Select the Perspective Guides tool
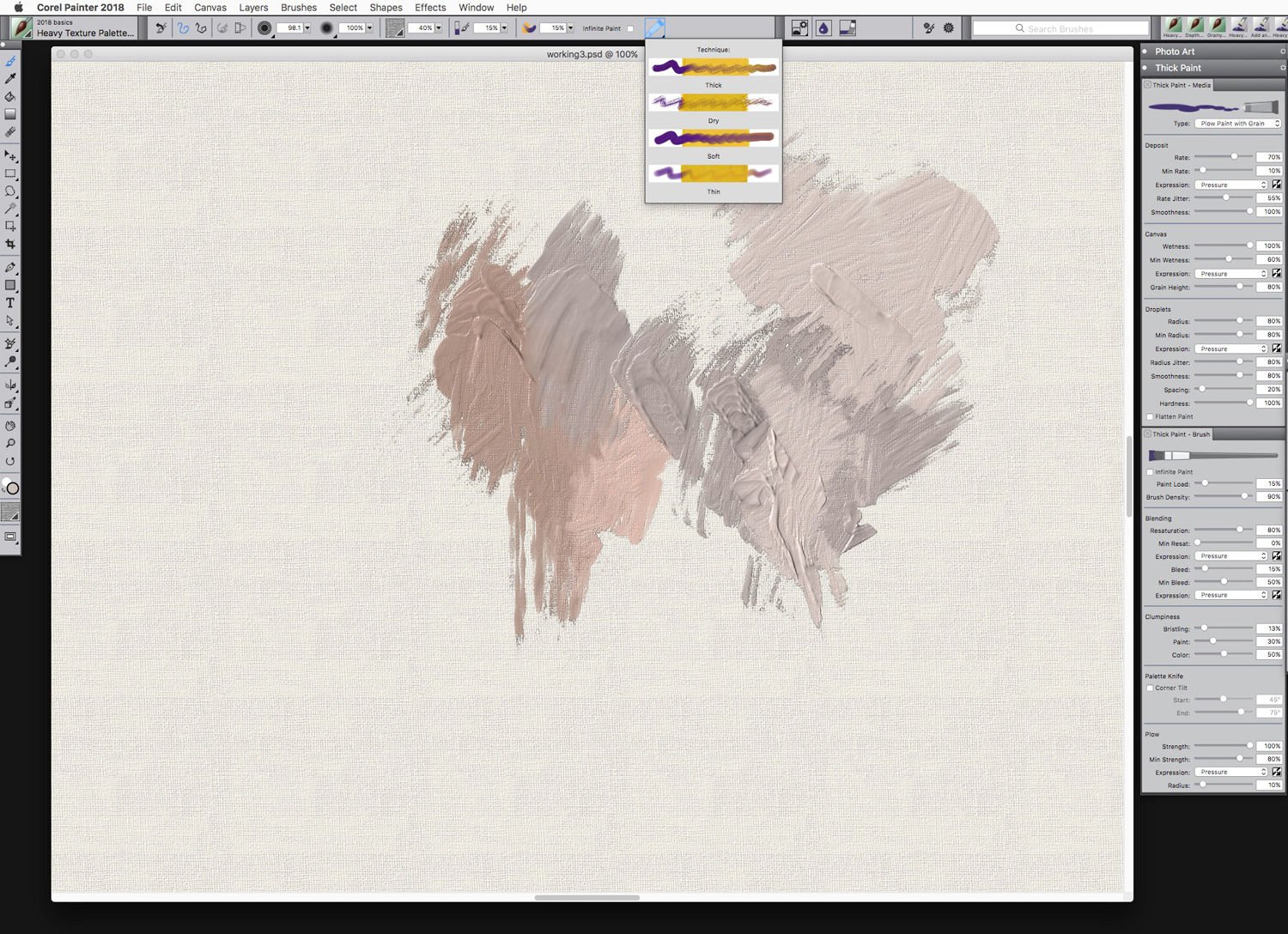Screen dimensions: 1288x934 (10, 403)
